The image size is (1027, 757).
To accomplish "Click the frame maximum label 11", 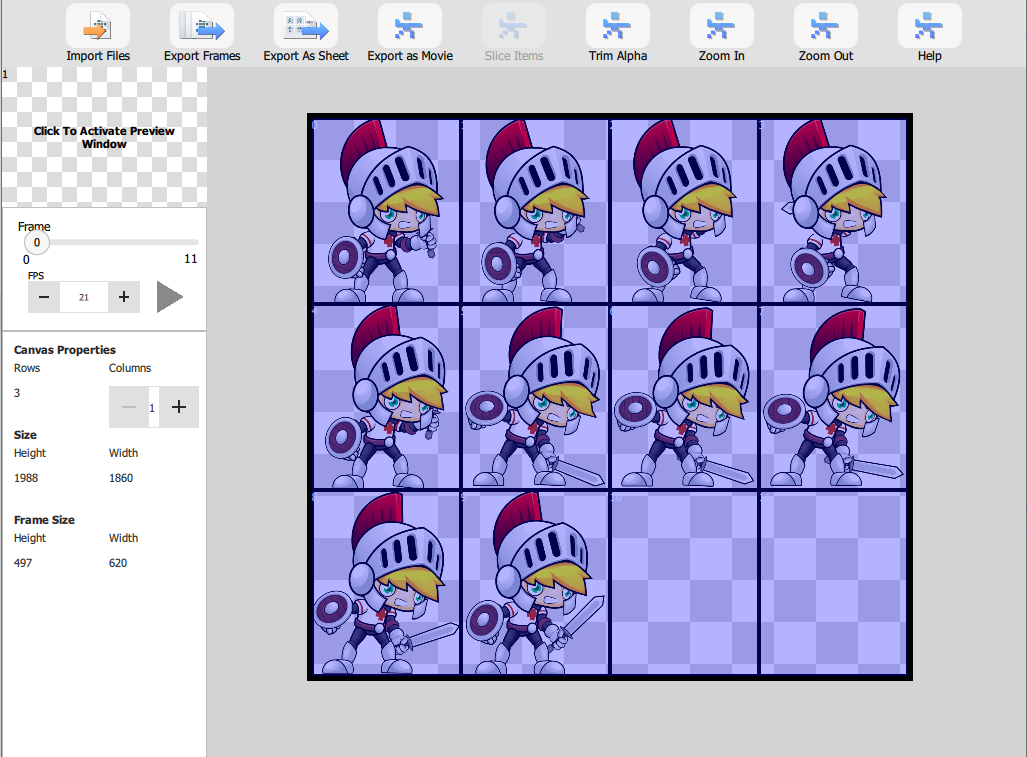I will (x=191, y=259).
